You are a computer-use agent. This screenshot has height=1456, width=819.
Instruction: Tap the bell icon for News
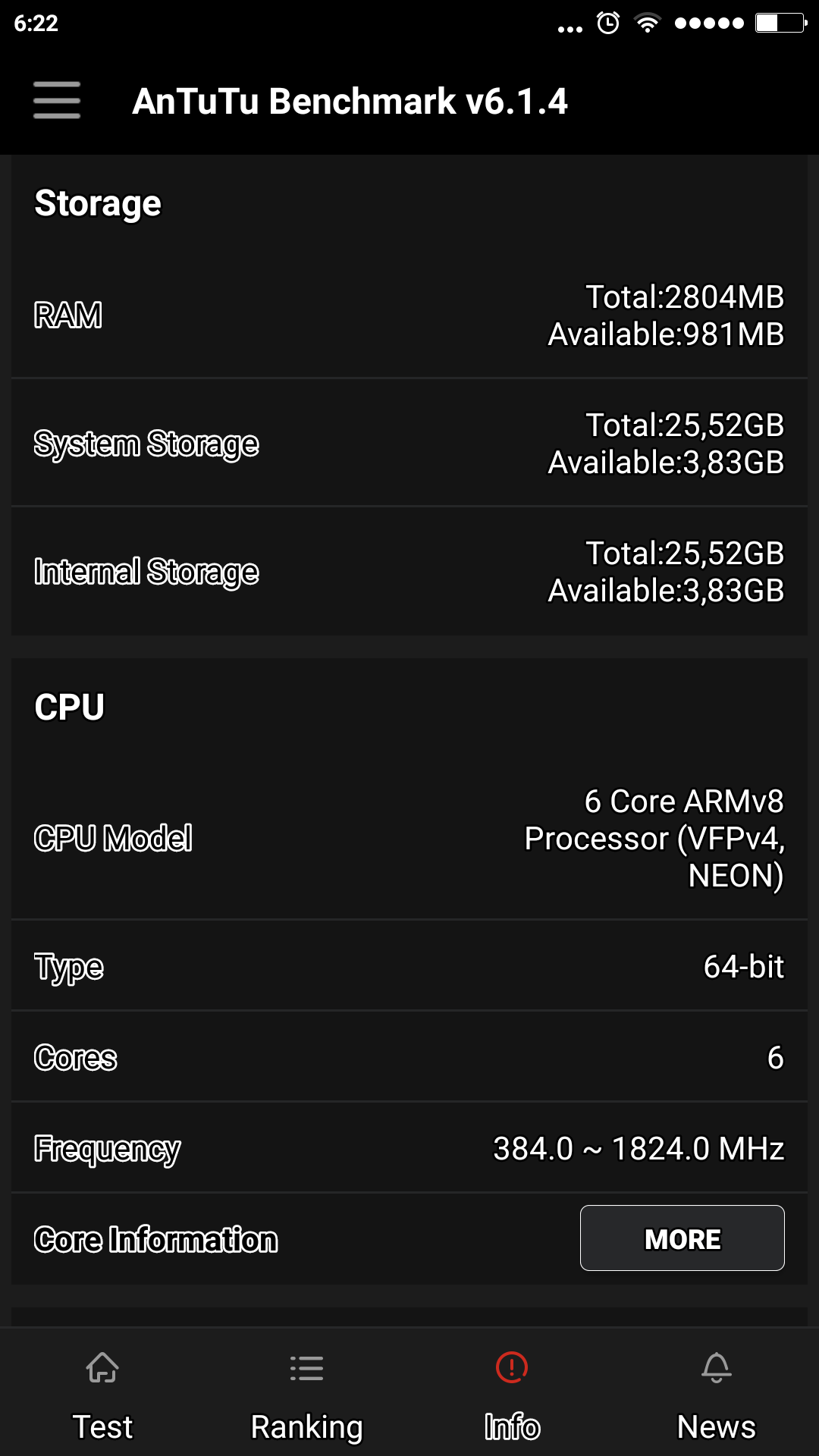coord(716,1368)
